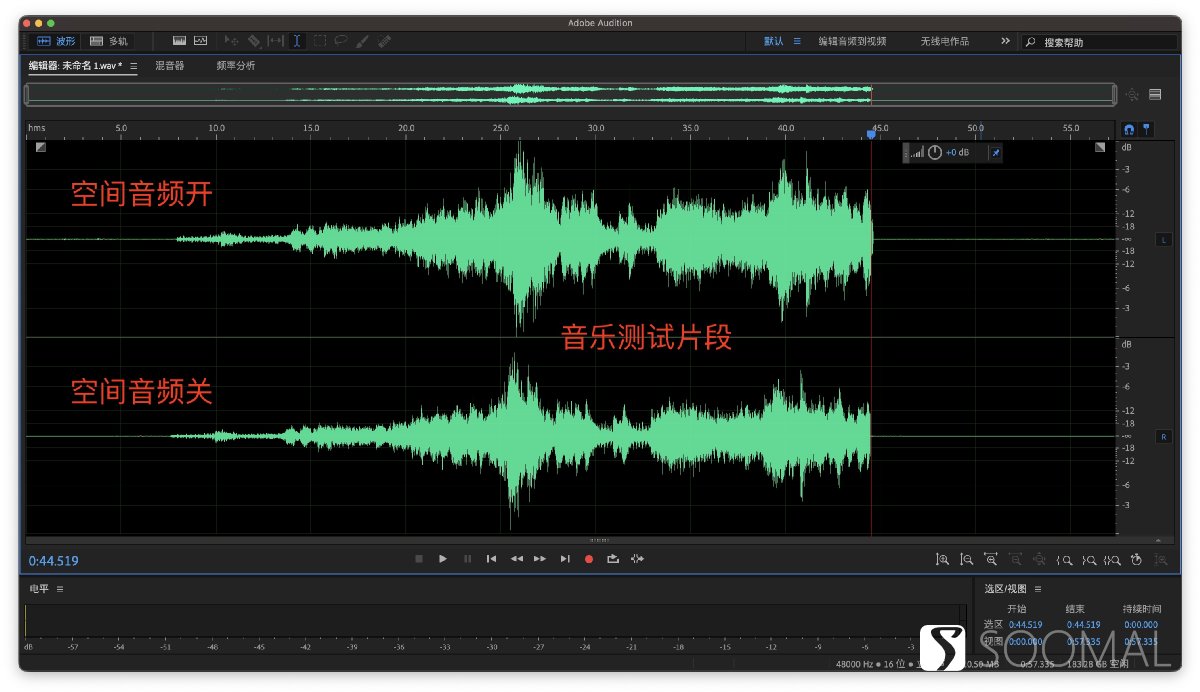This screenshot has height=692, width=1200.
Task: Switch to 多轨 multitrack view
Action: pyautogui.click(x=107, y=41)
